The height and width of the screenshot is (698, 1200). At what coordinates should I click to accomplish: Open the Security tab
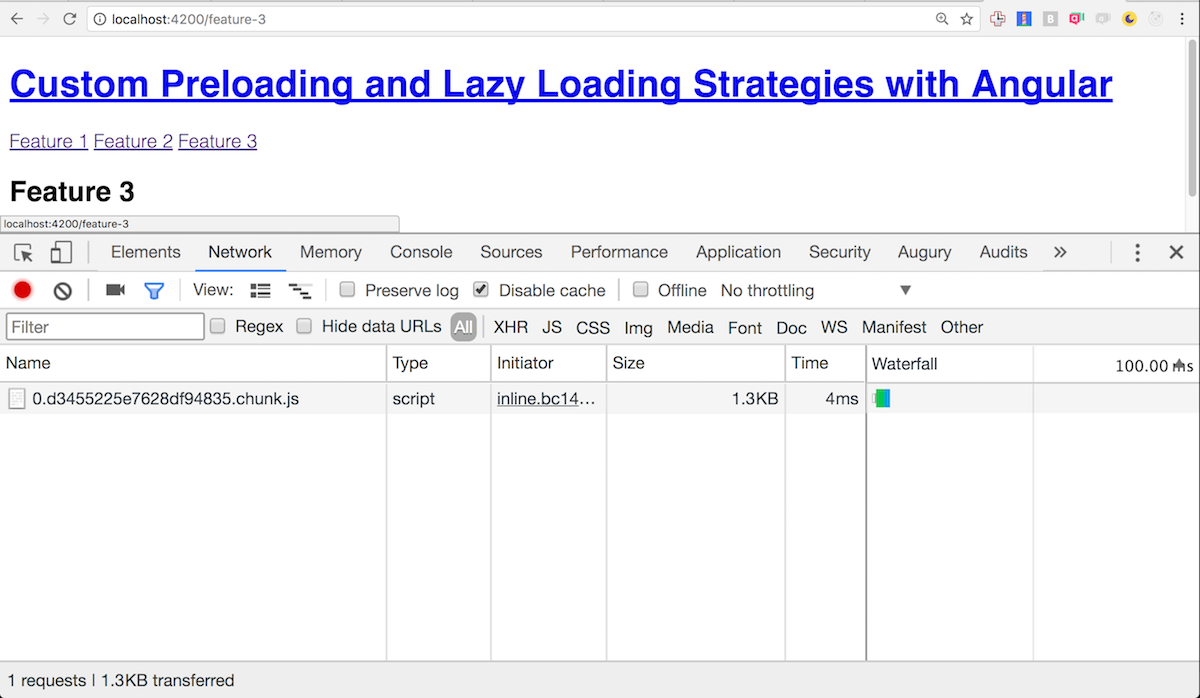click(x=840, y=252)
